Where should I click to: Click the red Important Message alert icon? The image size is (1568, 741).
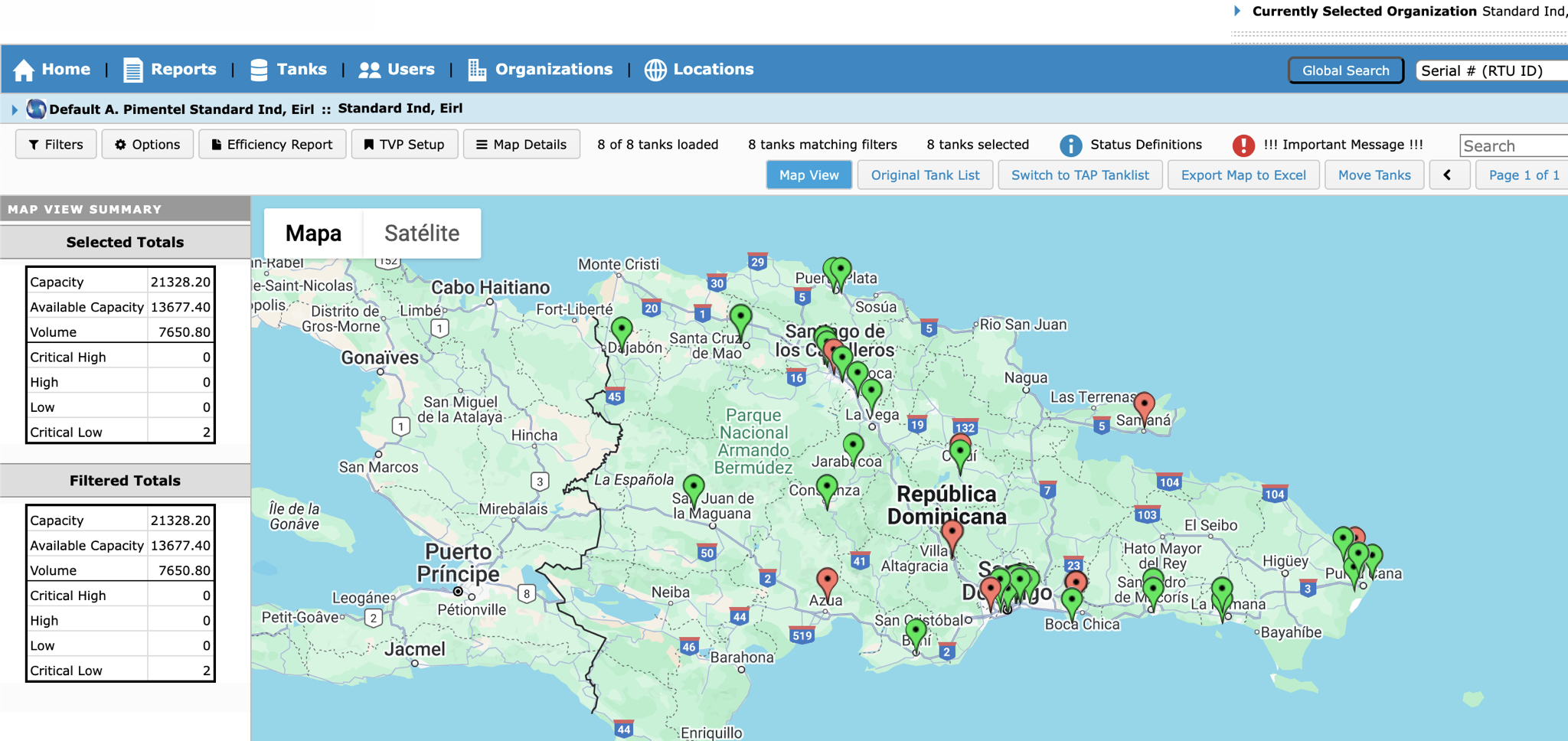coord(1243,145)
